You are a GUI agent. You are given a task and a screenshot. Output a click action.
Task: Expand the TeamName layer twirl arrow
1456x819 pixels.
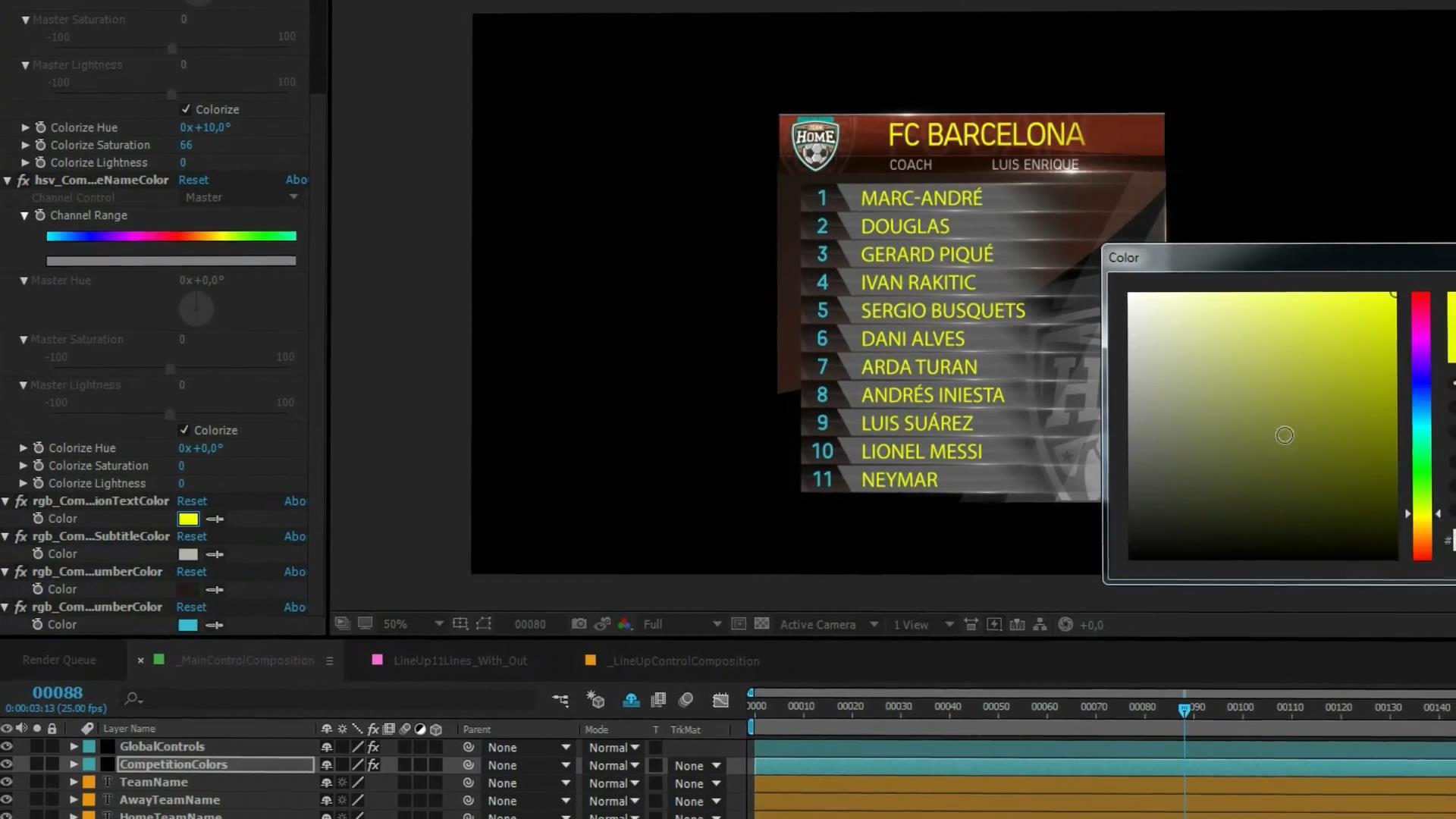(74, 782)
